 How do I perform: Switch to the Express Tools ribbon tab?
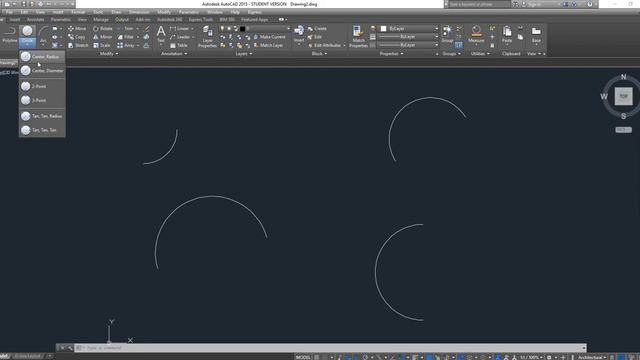[x=200, y=19]
